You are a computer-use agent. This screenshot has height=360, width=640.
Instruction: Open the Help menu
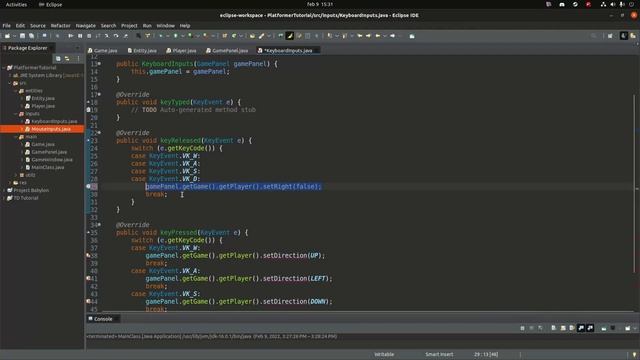click(185, 25)
